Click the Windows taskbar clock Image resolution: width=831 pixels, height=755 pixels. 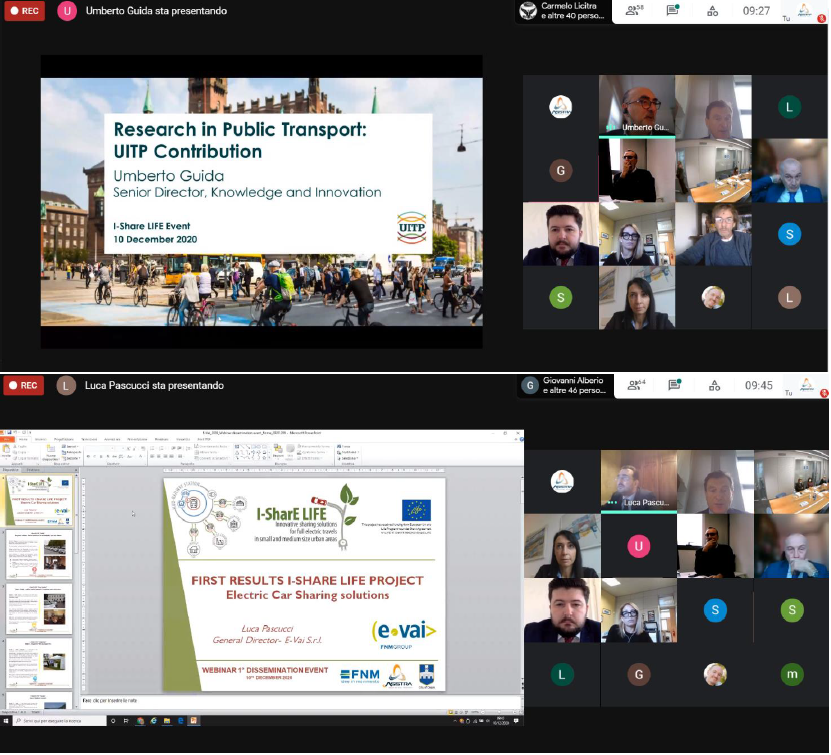pyautogui.click(x=500, y=721)
